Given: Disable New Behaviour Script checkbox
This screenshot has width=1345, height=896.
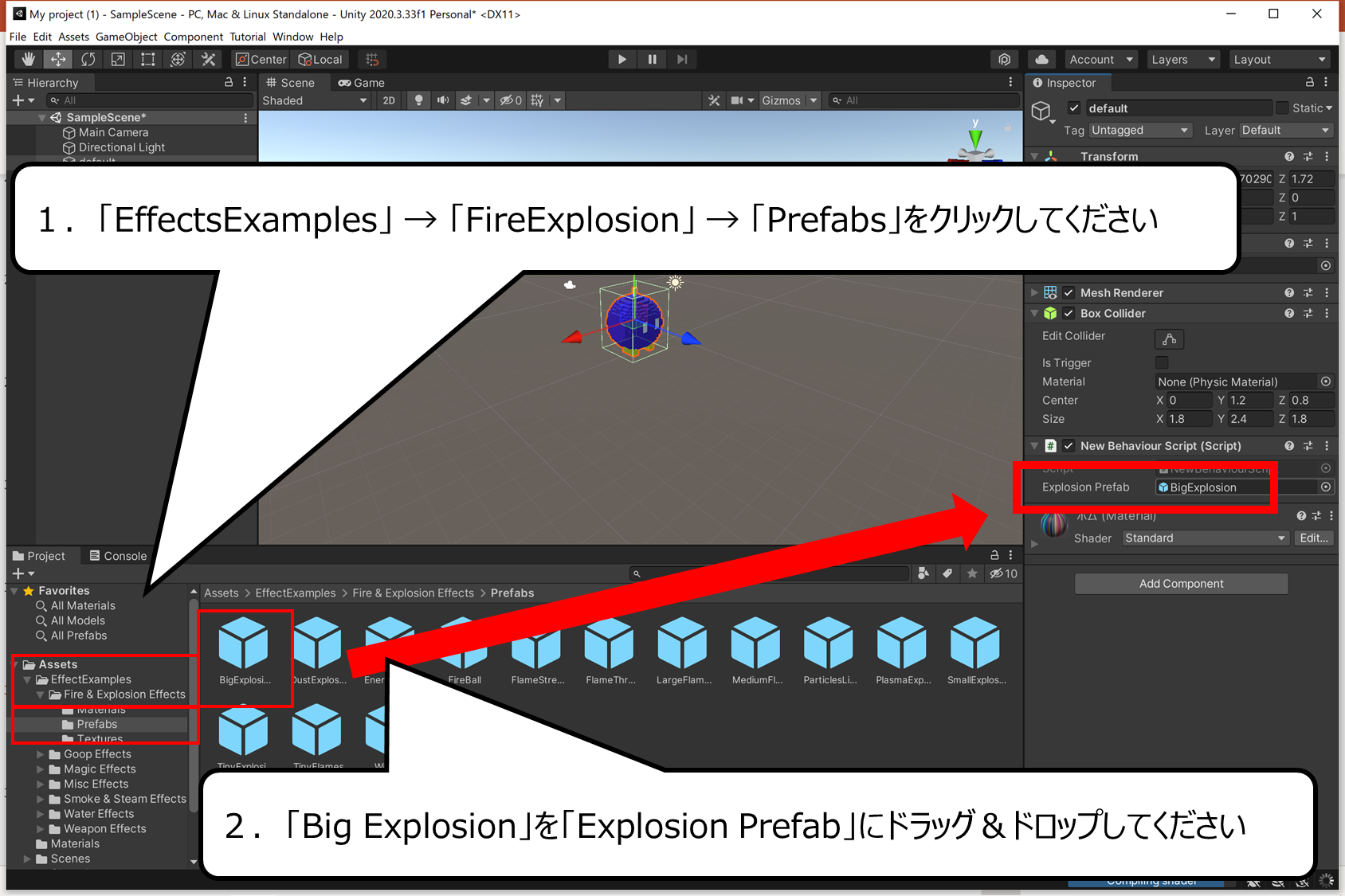Looking at the screenshot, I should click(1069, 446).
